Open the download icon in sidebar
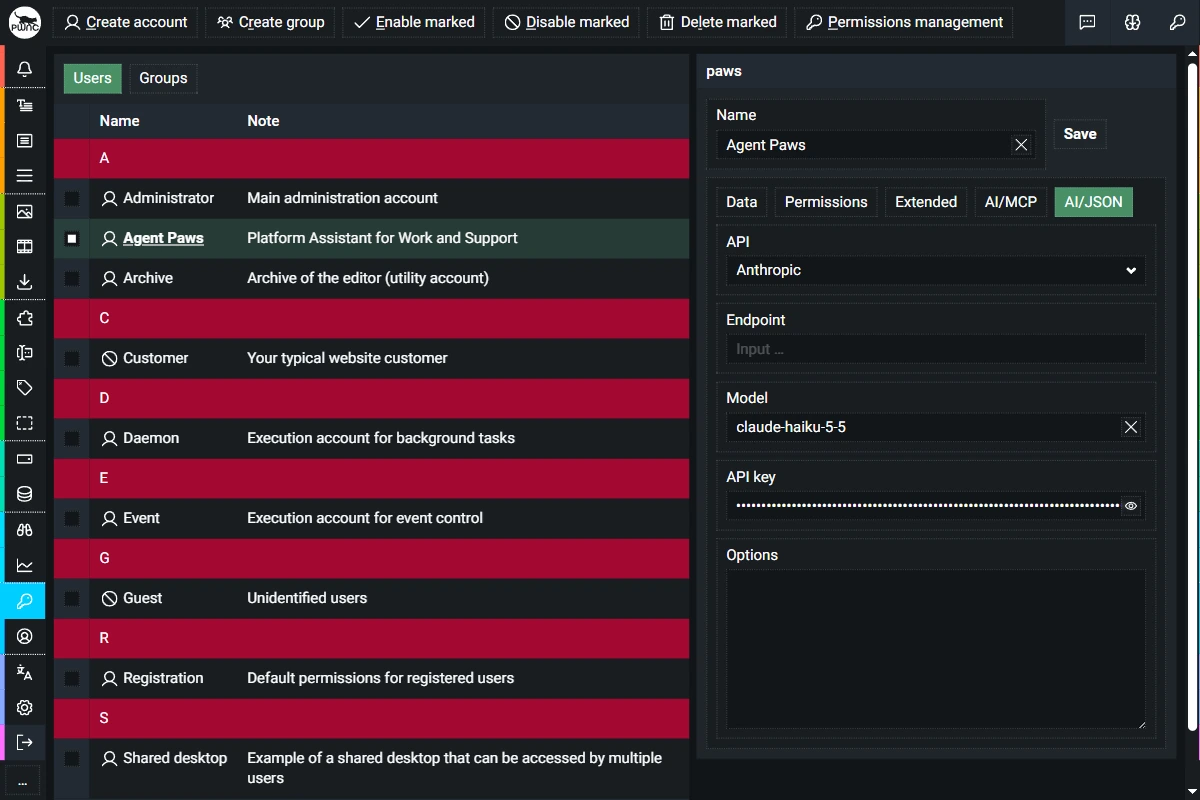1200x800 pixels. (25, 282)
